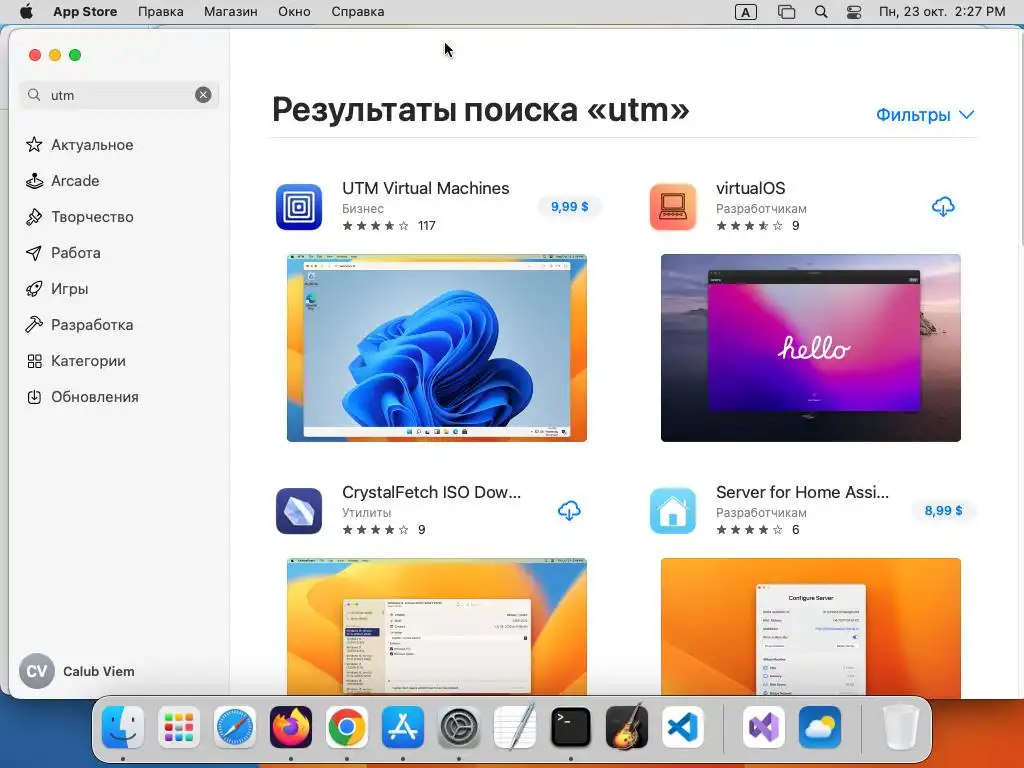This screenshot has height=768, width=1024.
Task: View virtualOS hello screenshot preview
Action: (810, 348)
